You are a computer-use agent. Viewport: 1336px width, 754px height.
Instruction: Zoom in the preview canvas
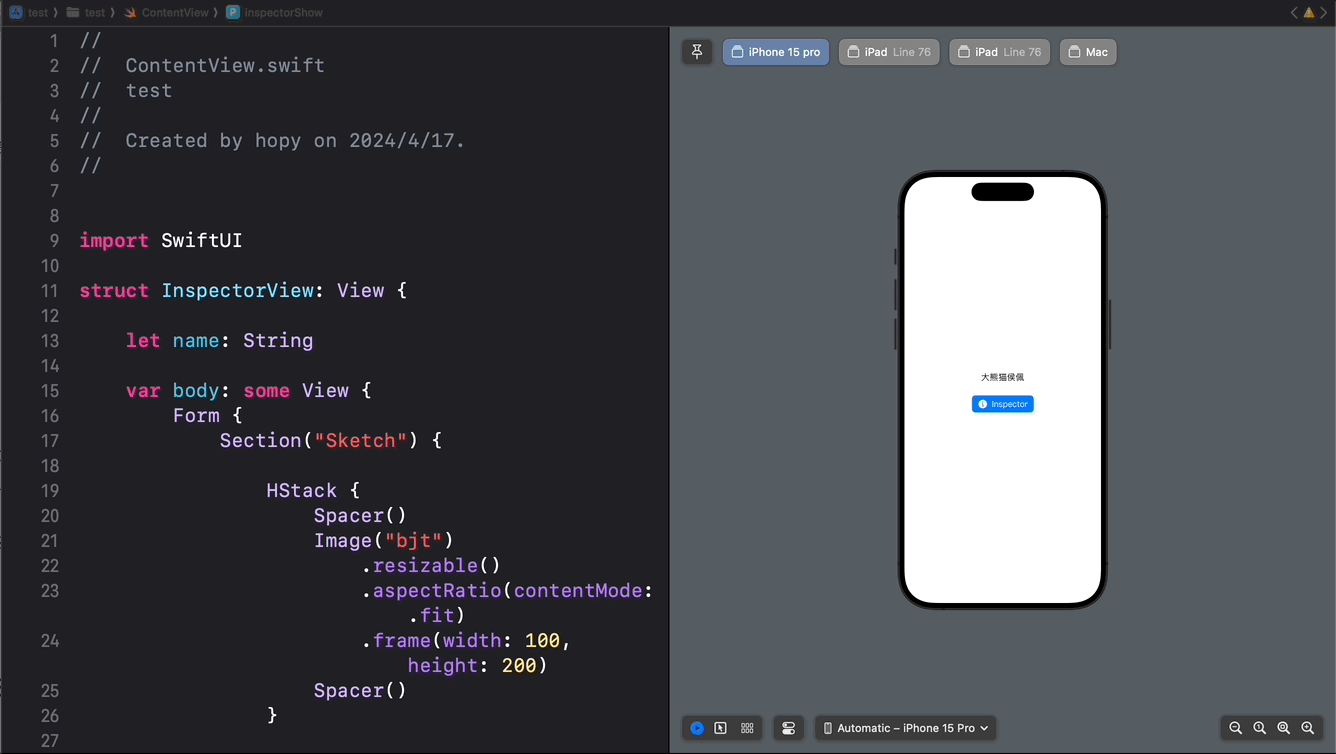point(1308,728)
